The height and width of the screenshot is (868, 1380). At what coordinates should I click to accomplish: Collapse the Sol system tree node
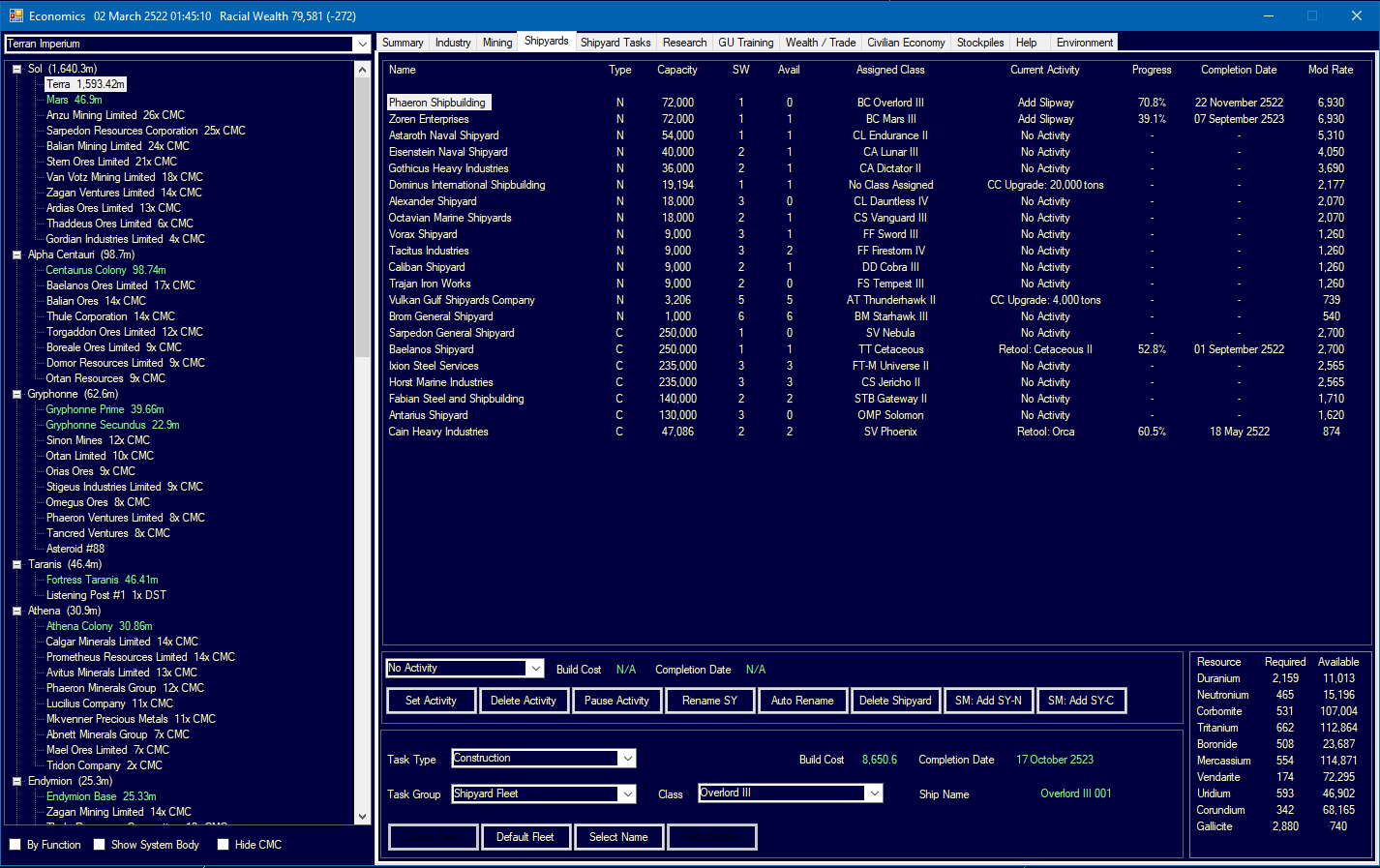point(16,69)
